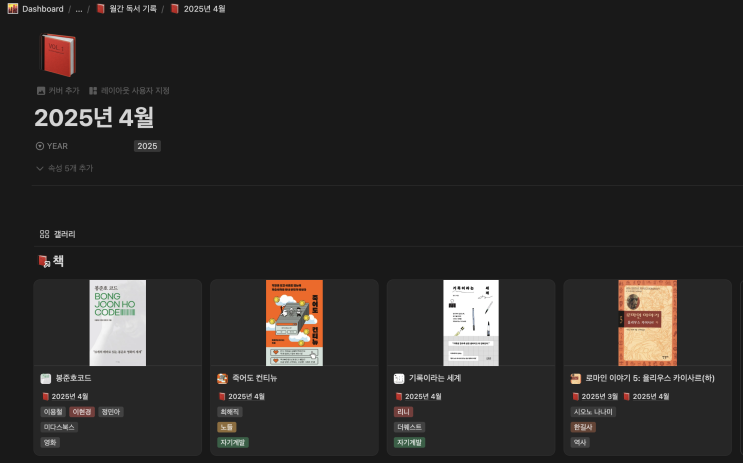Click the YEAR property icon

click(40, 146)
